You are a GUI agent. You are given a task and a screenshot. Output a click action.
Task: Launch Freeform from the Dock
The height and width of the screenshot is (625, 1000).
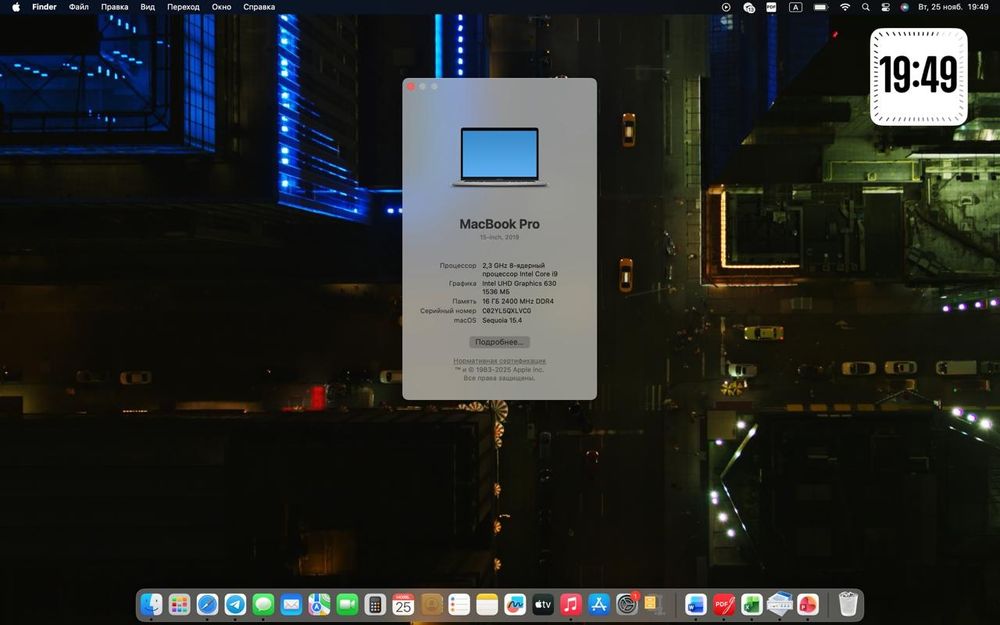[x=515, y=604]
